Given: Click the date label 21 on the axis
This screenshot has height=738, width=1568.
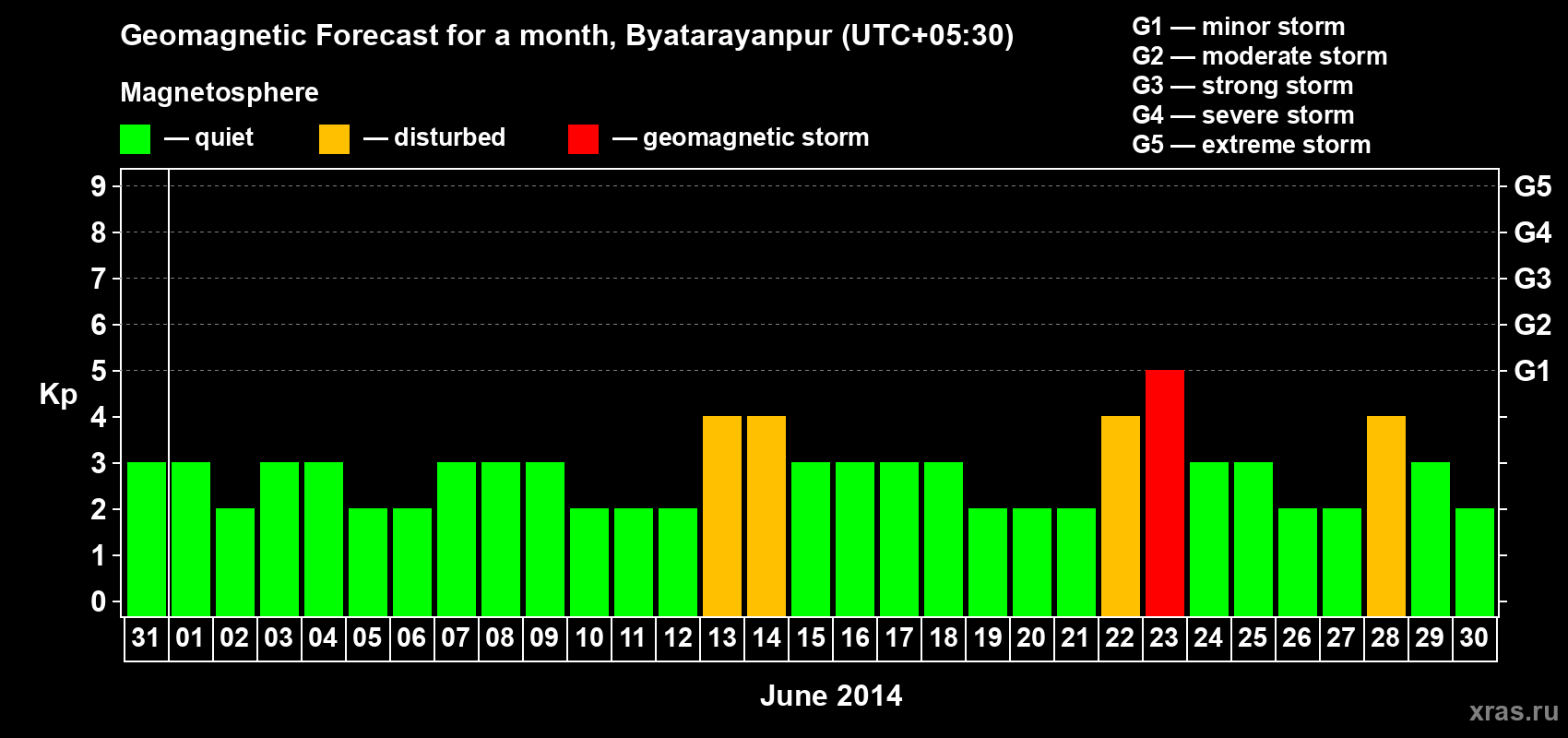Looking at the screenshot, I should click(1075, 637).
